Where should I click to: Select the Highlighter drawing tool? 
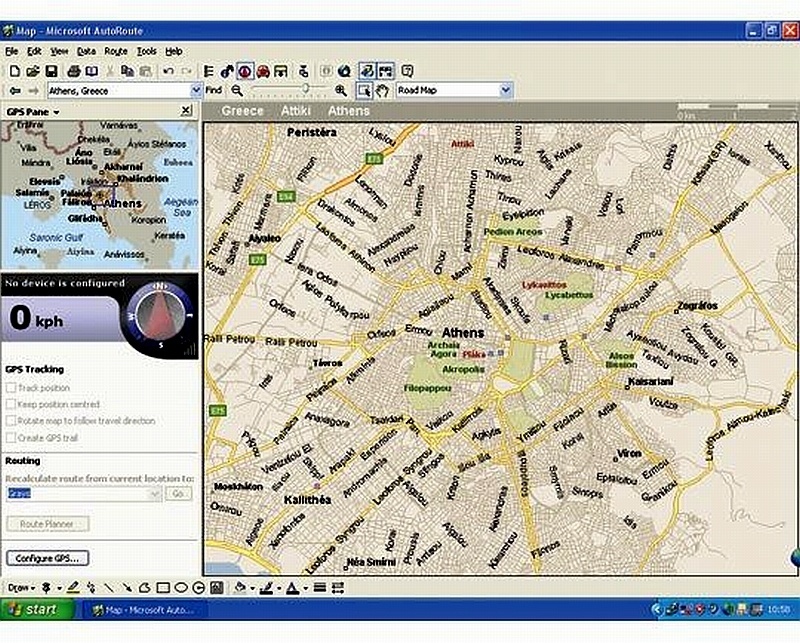click(x=73, y=588)
